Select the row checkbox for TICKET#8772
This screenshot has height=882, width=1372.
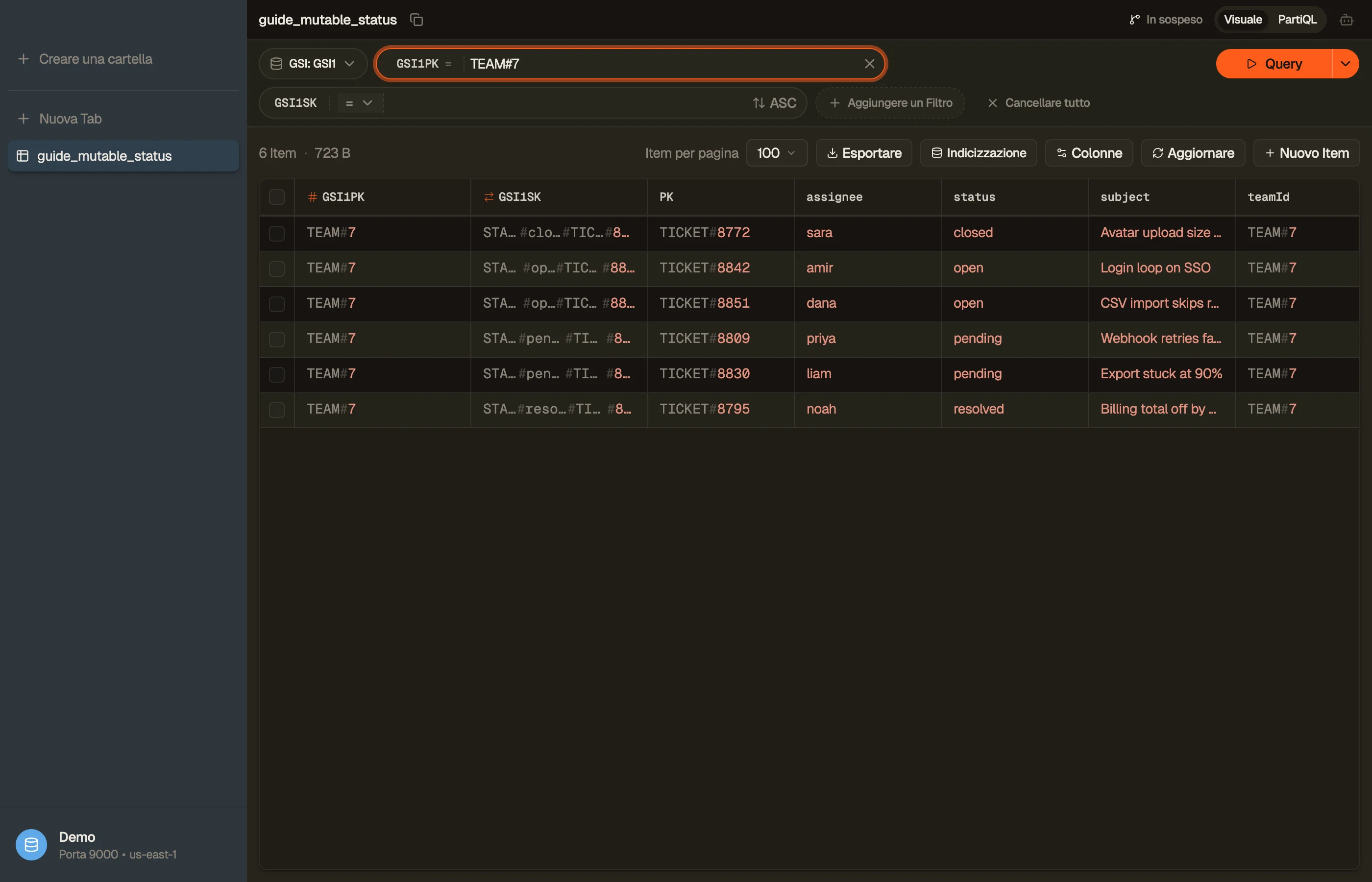pos(276,233)
